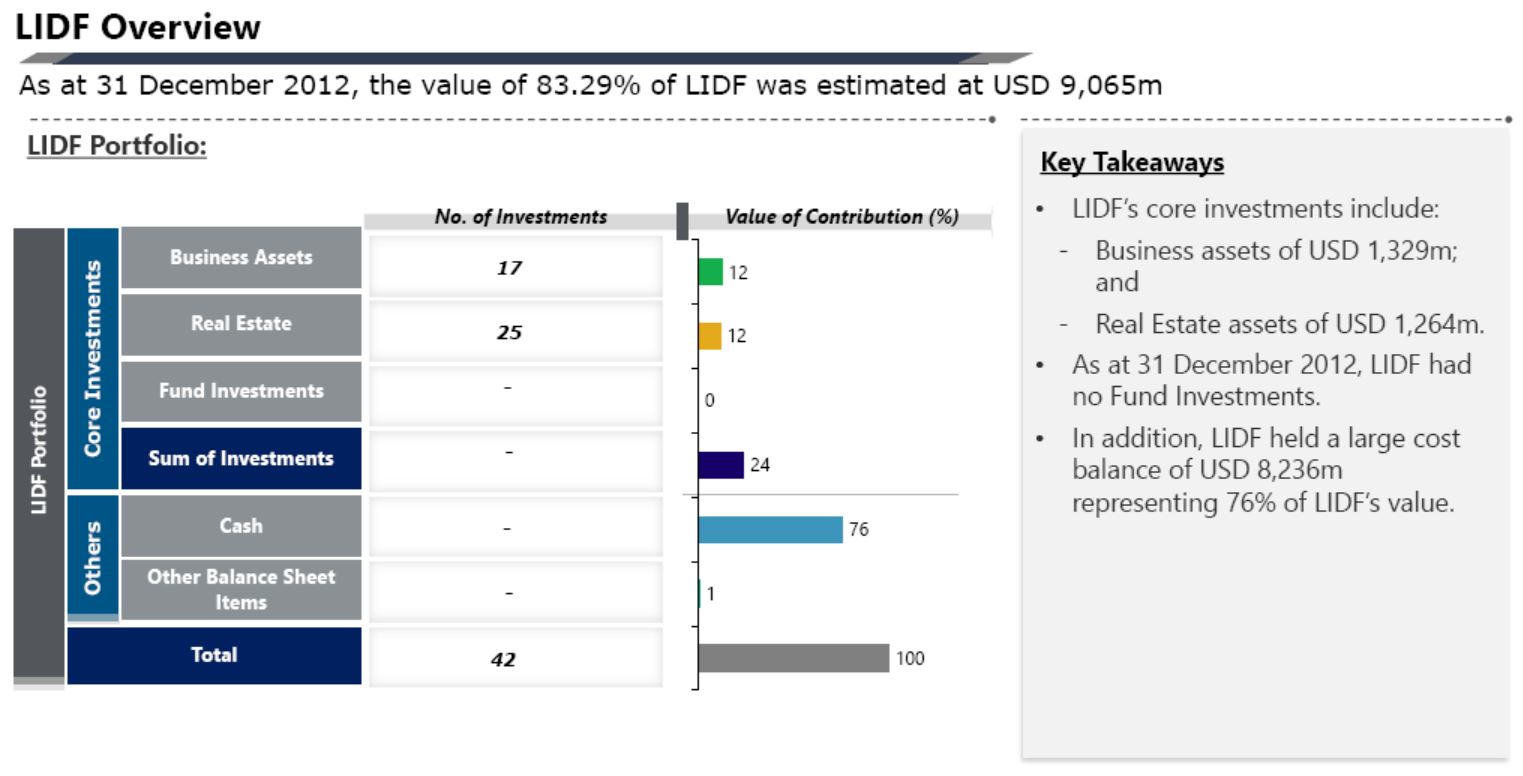Viewport: 1523px width, 776px height.
Task: Select the Real Estate row label
Action: point(241,324)
